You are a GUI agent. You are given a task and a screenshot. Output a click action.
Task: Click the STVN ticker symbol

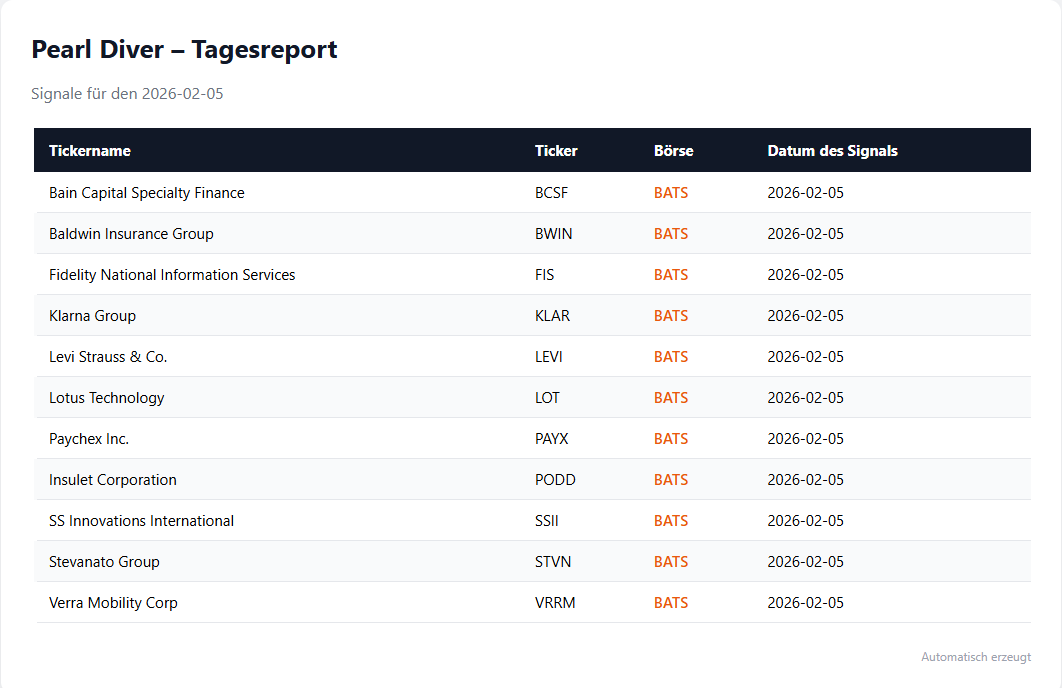(x=553, y=562)
